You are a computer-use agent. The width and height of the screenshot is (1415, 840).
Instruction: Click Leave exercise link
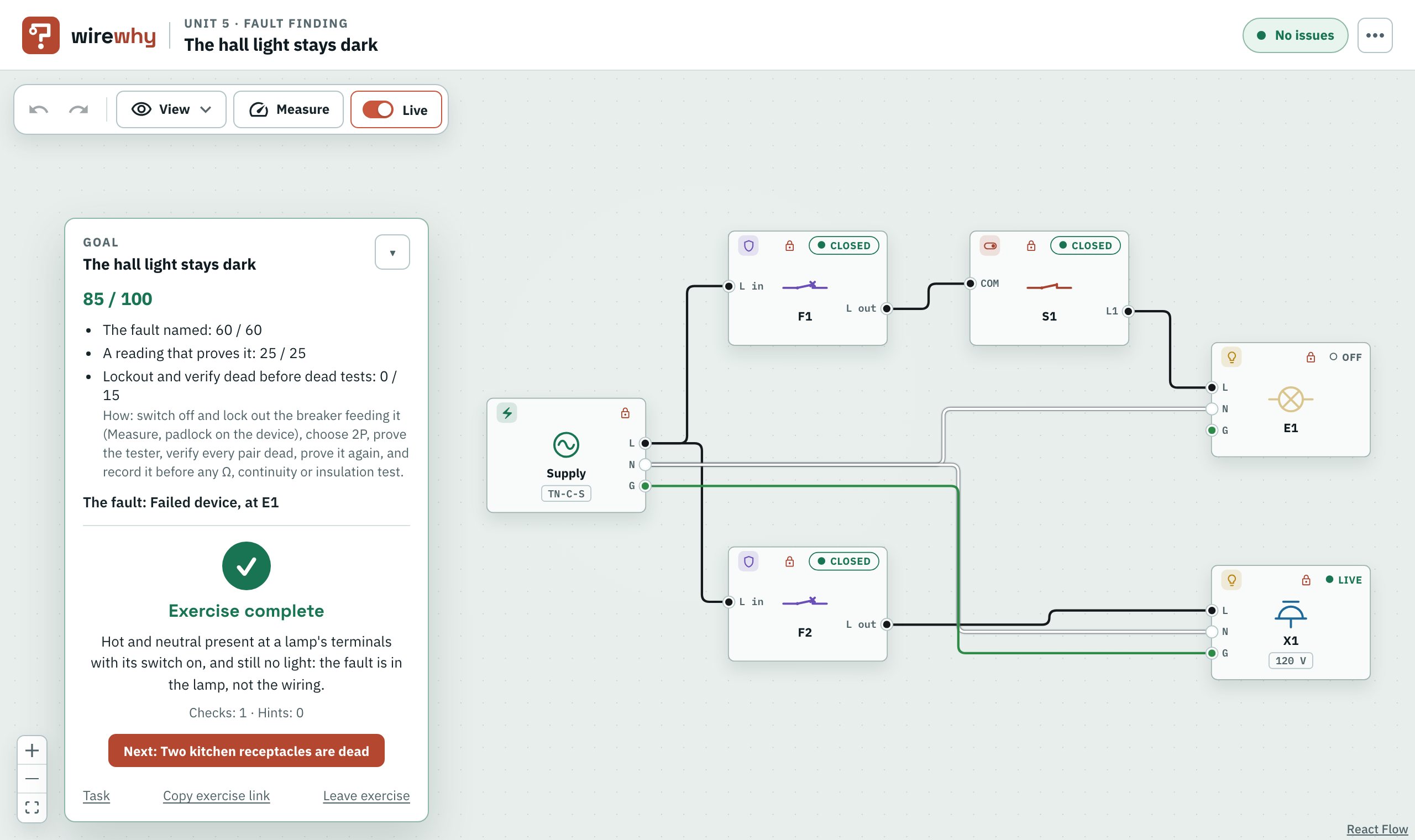[x=366, y=795]
